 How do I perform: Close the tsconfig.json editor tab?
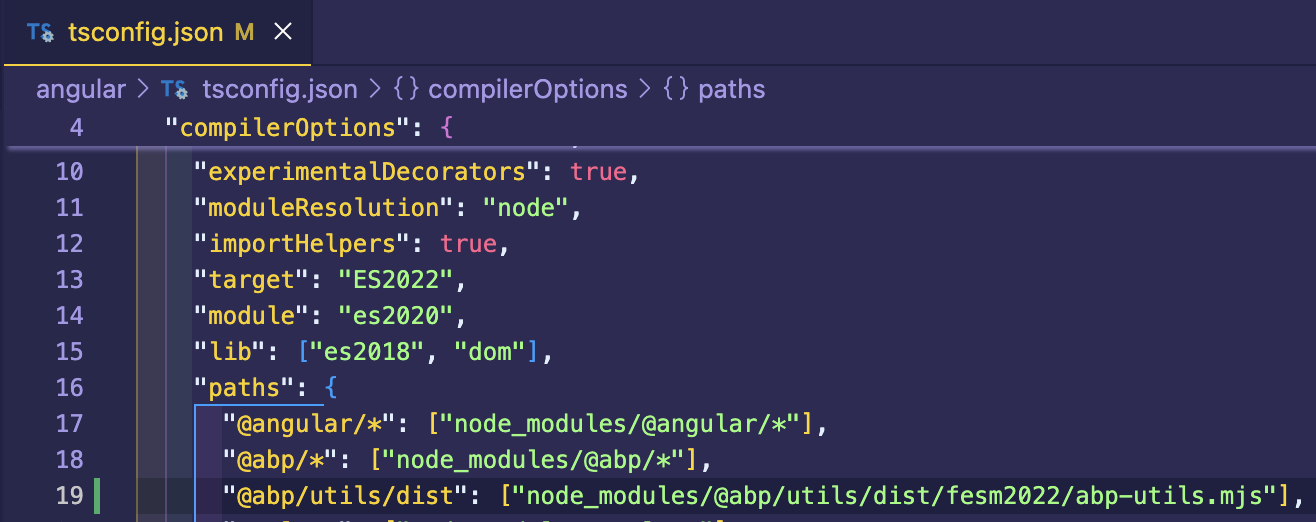283,32
